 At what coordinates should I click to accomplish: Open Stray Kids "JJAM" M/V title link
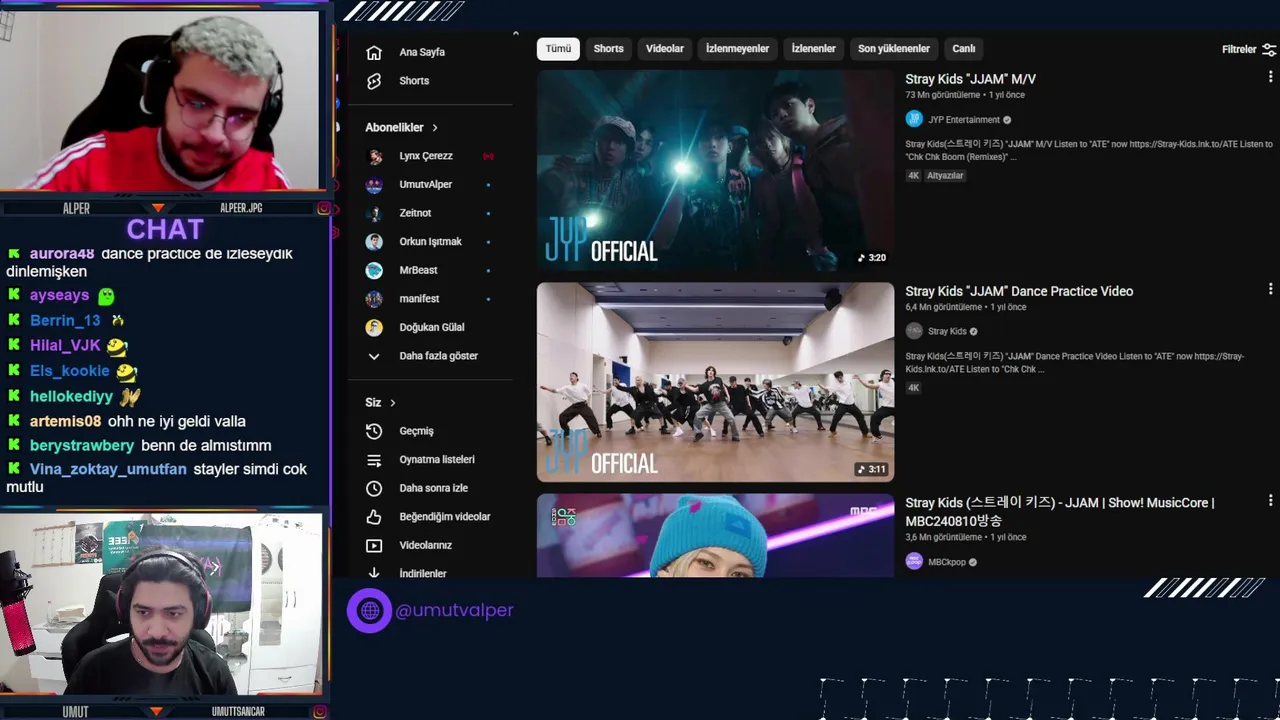coord(970,79)
